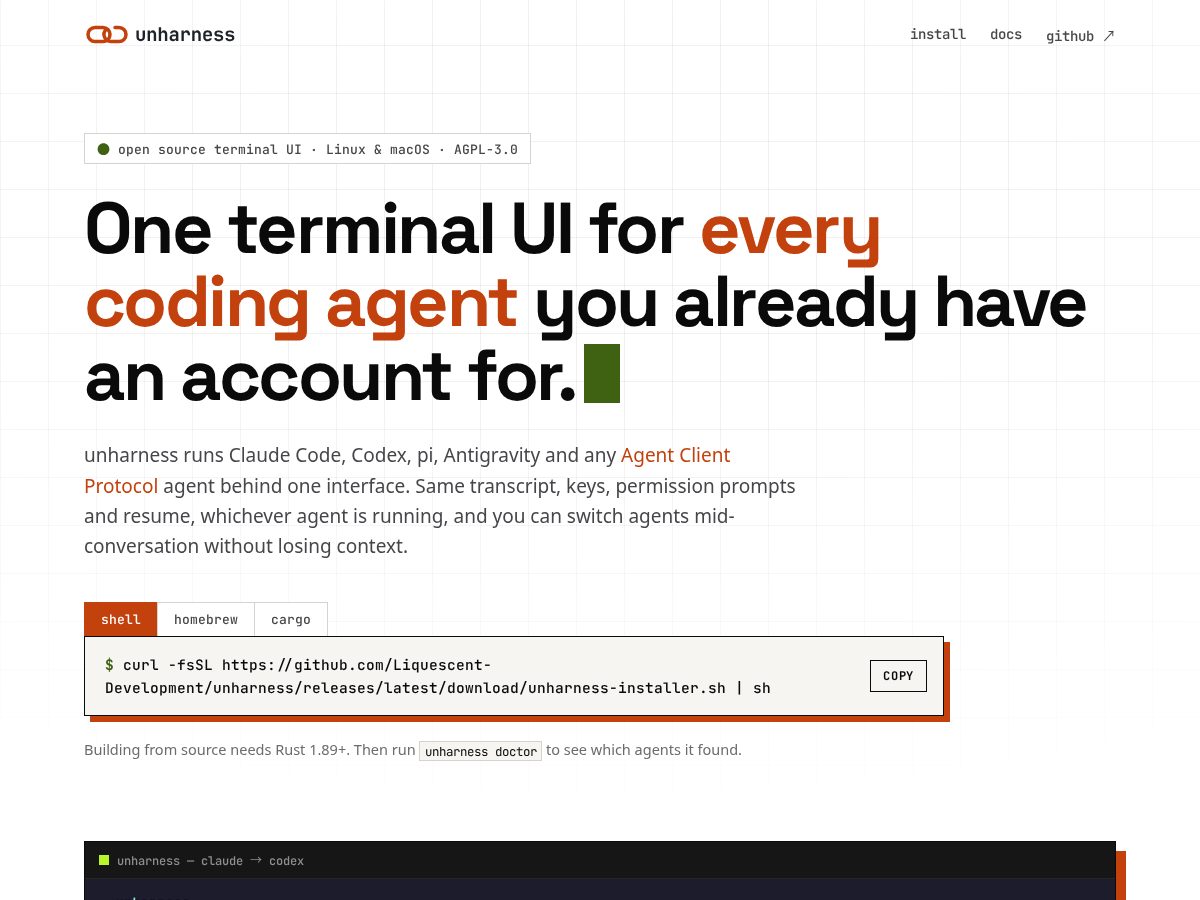The width and height of the screenshot is (1200, 900).
Task: Open the docs nav link
Action: coord(1006,34)
